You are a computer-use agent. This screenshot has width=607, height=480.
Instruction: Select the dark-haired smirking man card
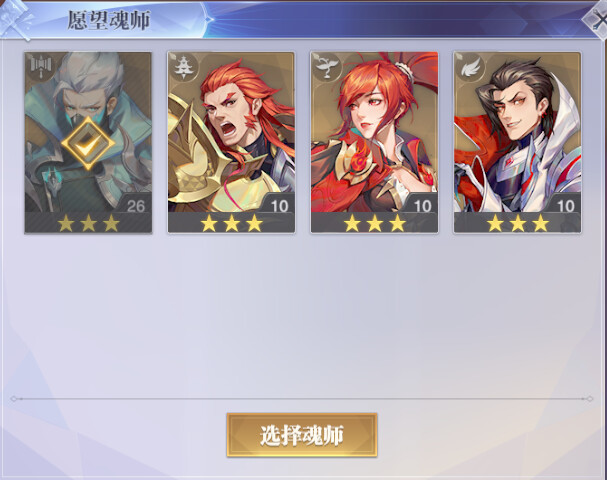[517, 143]
